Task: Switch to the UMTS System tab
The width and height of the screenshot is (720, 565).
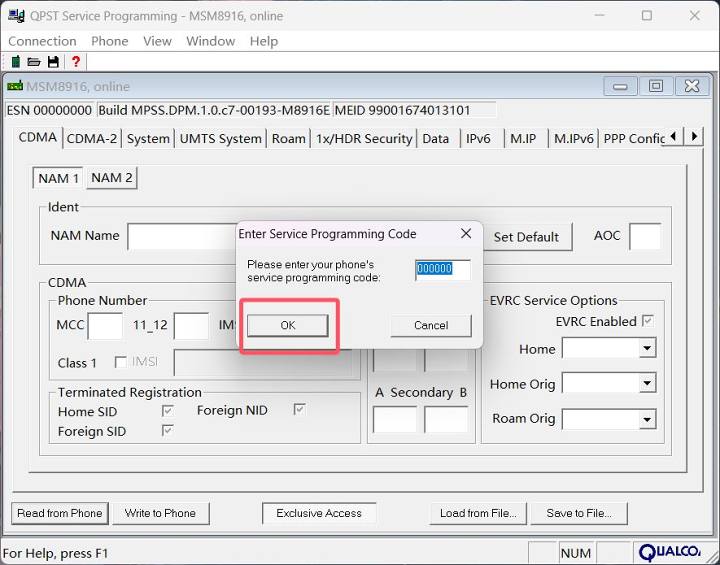Action: (x=220, y=139)
